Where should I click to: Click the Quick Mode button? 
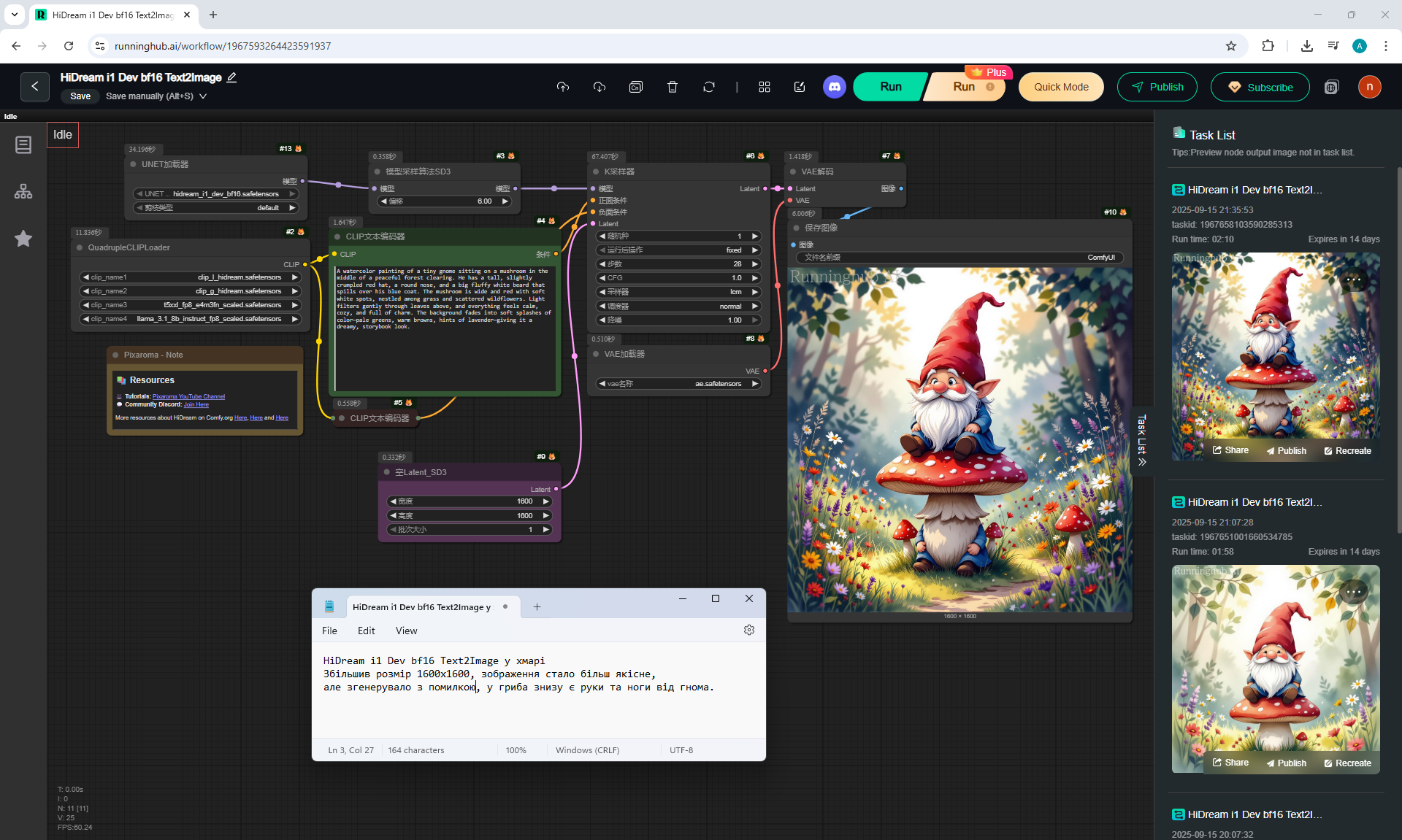click(1060, 87)
